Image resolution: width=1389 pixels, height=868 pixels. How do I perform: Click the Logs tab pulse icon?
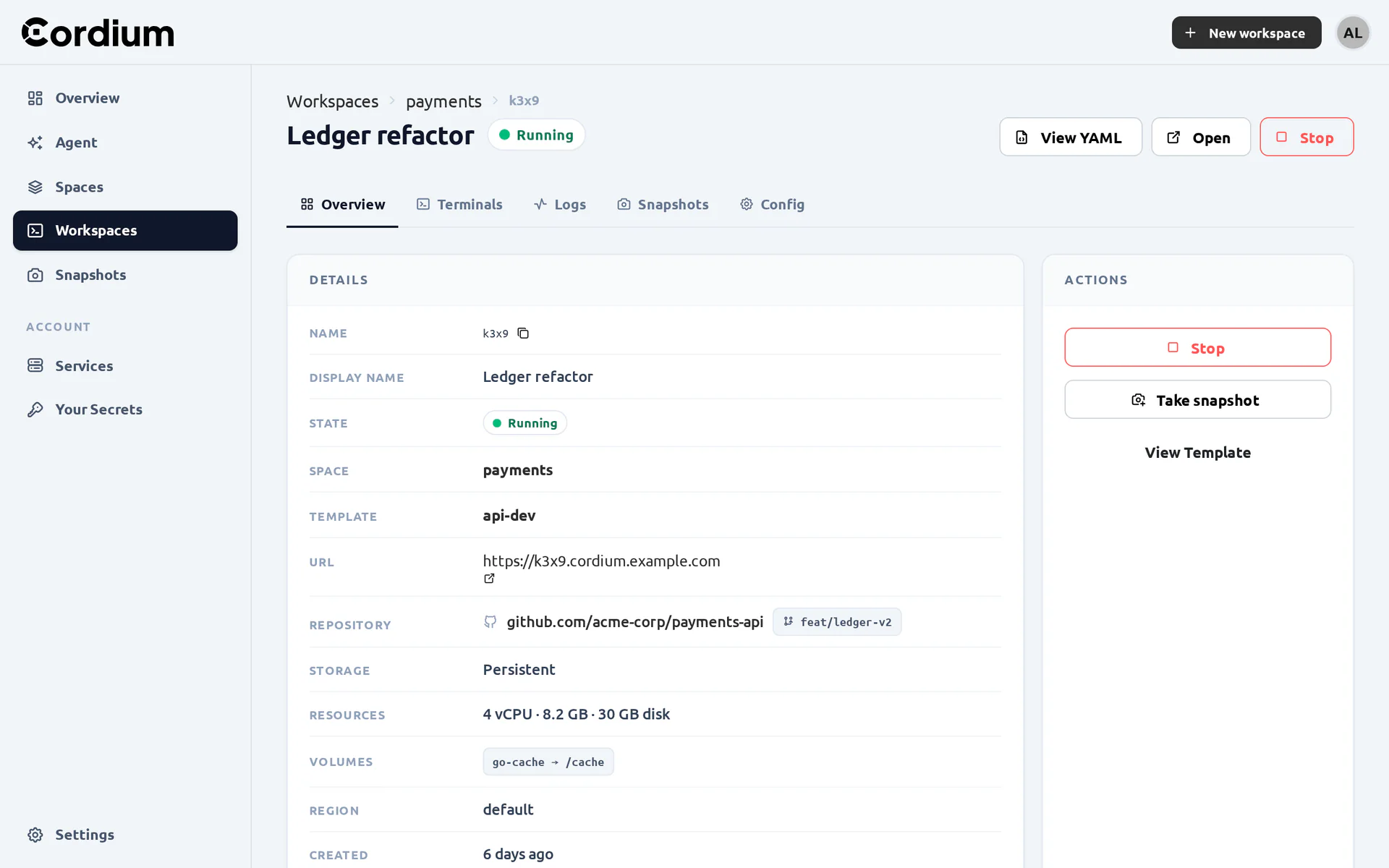540,205
